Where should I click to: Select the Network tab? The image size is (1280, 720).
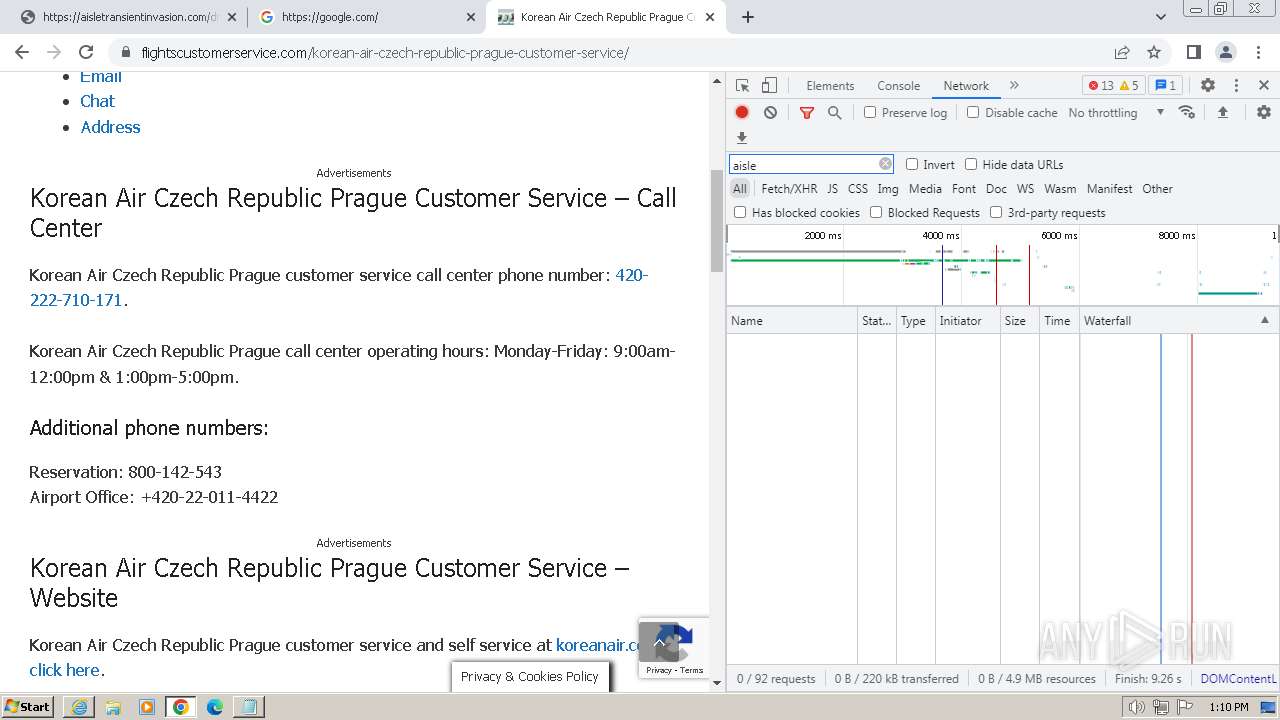[x=966, y=86]
